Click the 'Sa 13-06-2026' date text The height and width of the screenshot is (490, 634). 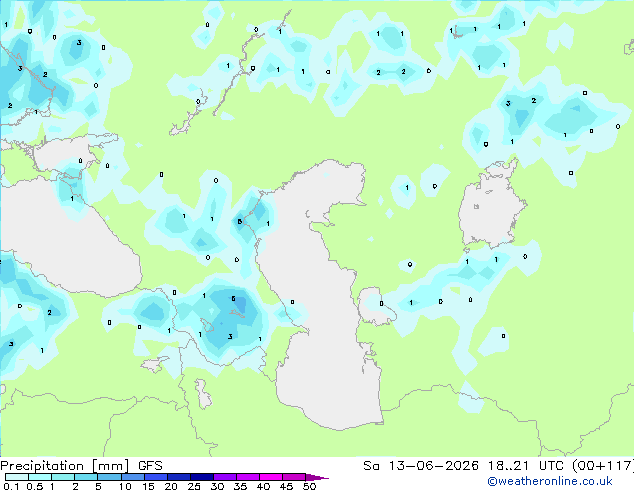click(421, 466)
